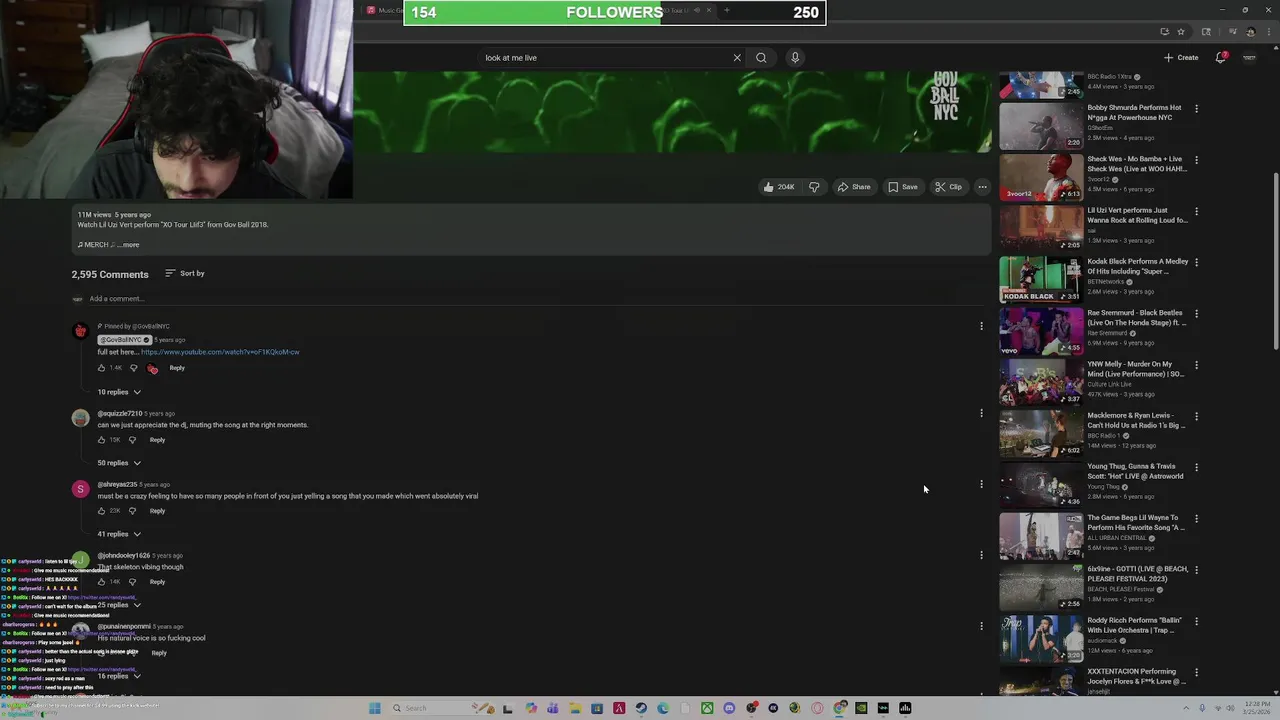1280x720 pixels.
Task: Reply to the pinned GovBallNYC comment
Action: [177, 368]
